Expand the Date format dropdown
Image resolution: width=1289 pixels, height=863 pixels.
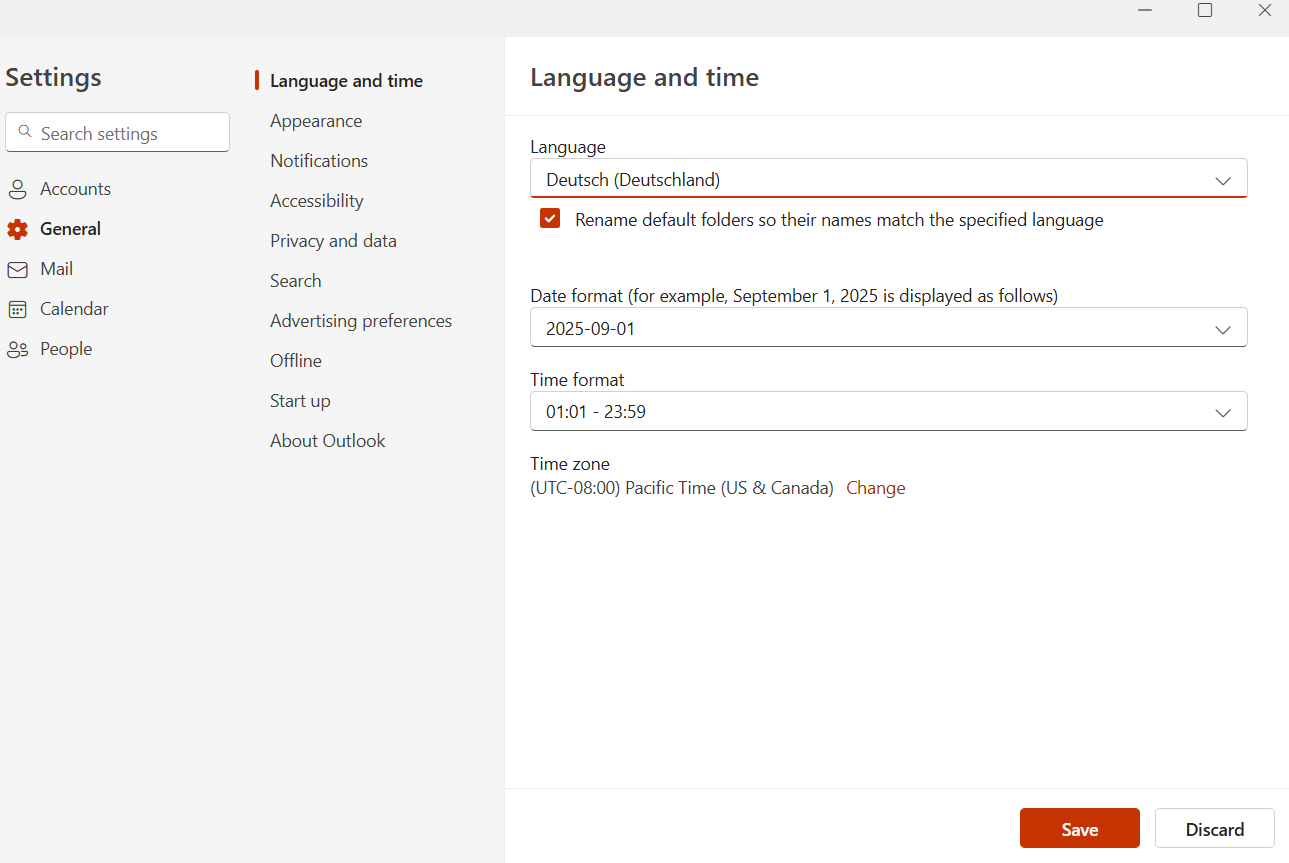(888, 328)
